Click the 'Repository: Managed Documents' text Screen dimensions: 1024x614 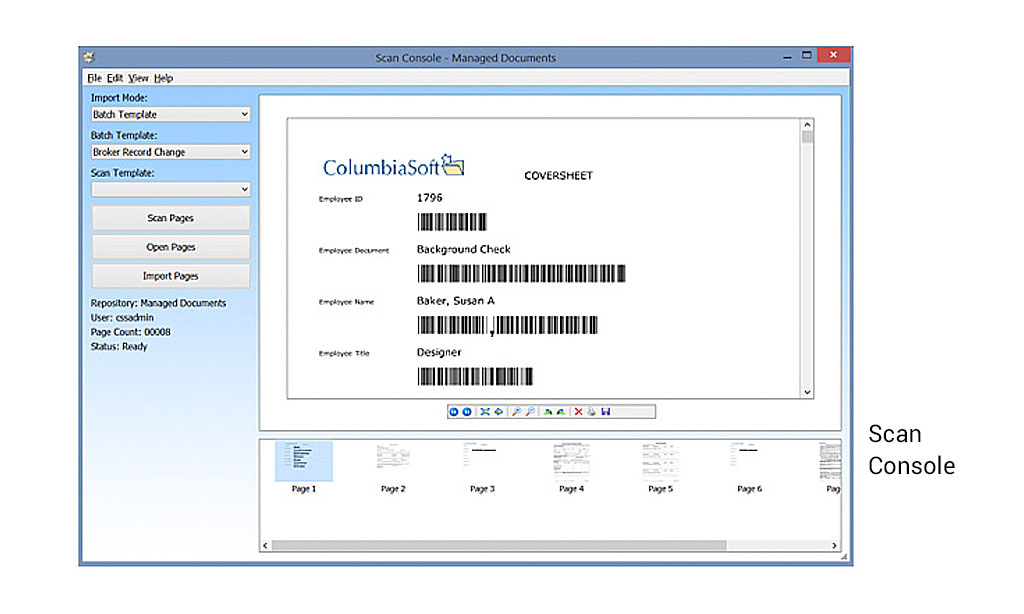[158, 303]
